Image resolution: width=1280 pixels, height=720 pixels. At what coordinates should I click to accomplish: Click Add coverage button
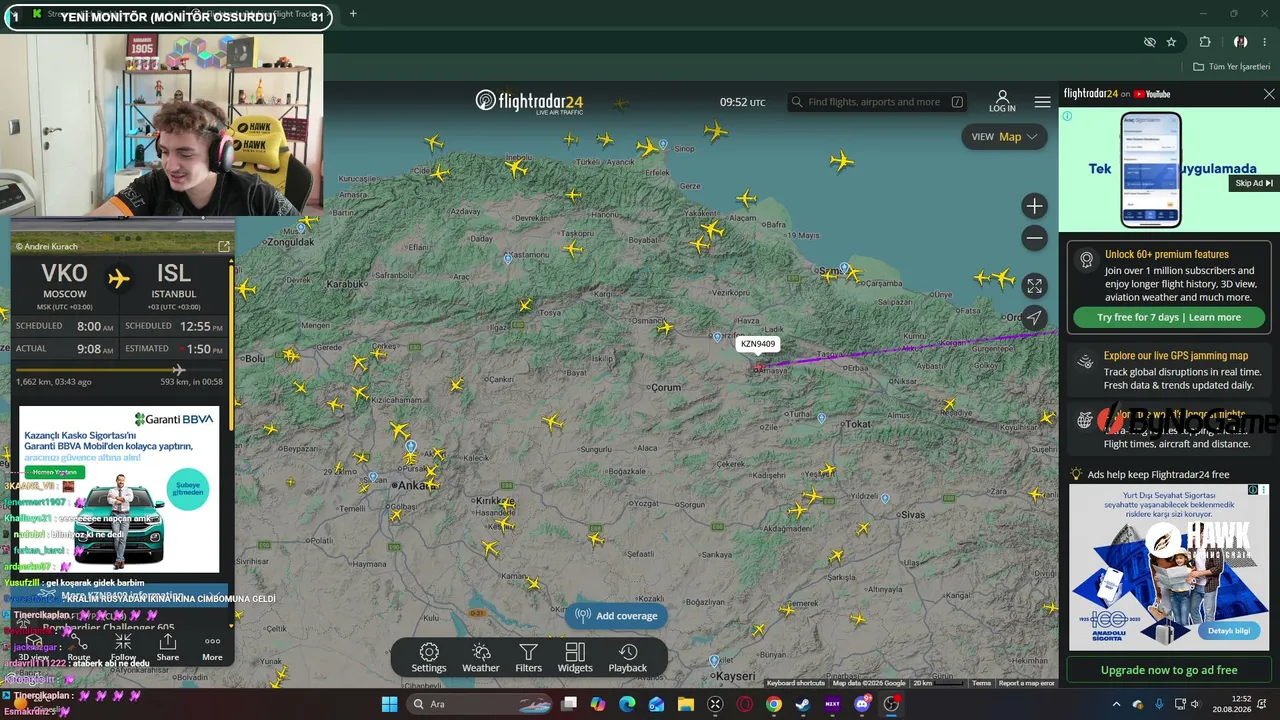[x=617, y=616]
